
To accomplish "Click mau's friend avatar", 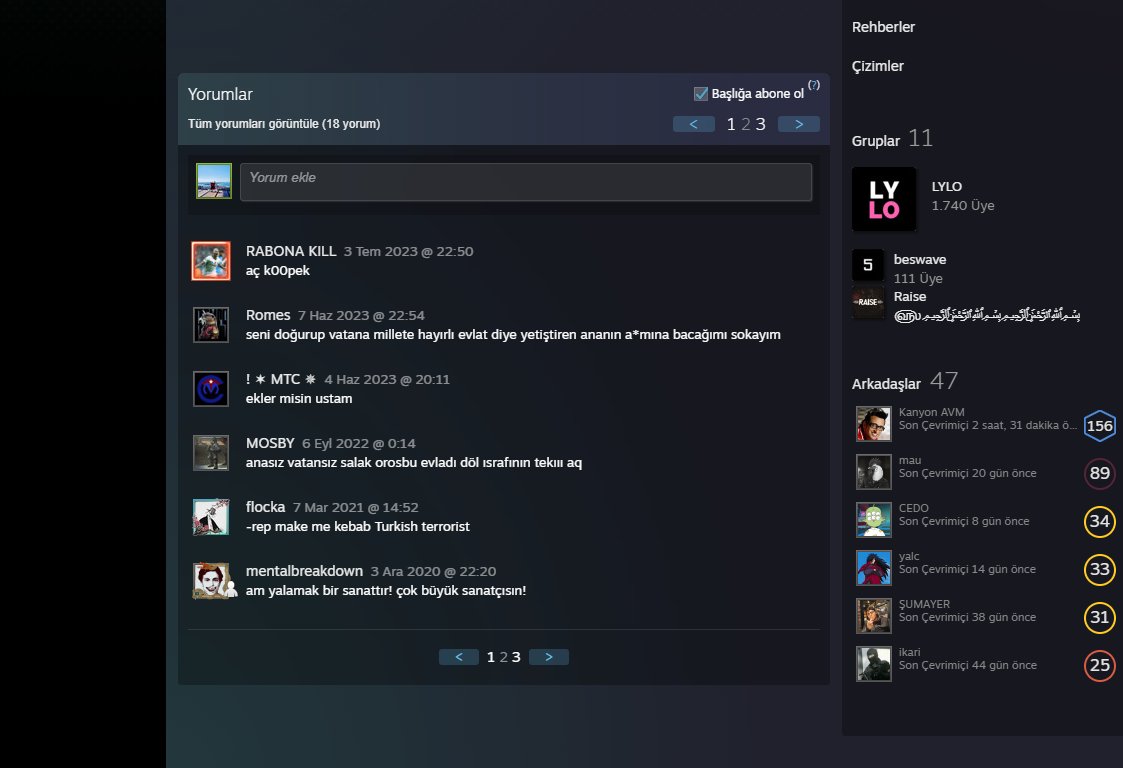I will pos(874,471).
